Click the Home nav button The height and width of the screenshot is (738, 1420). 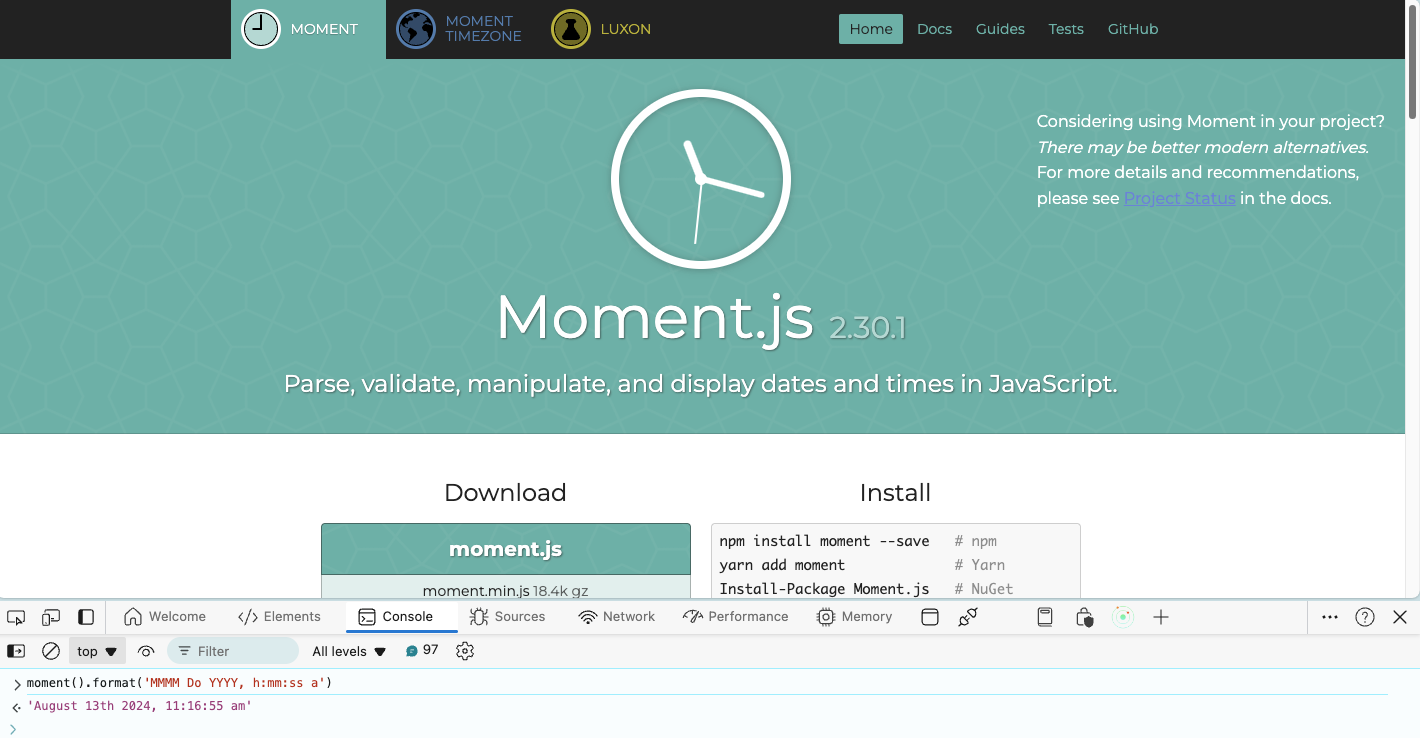[871, 29]
